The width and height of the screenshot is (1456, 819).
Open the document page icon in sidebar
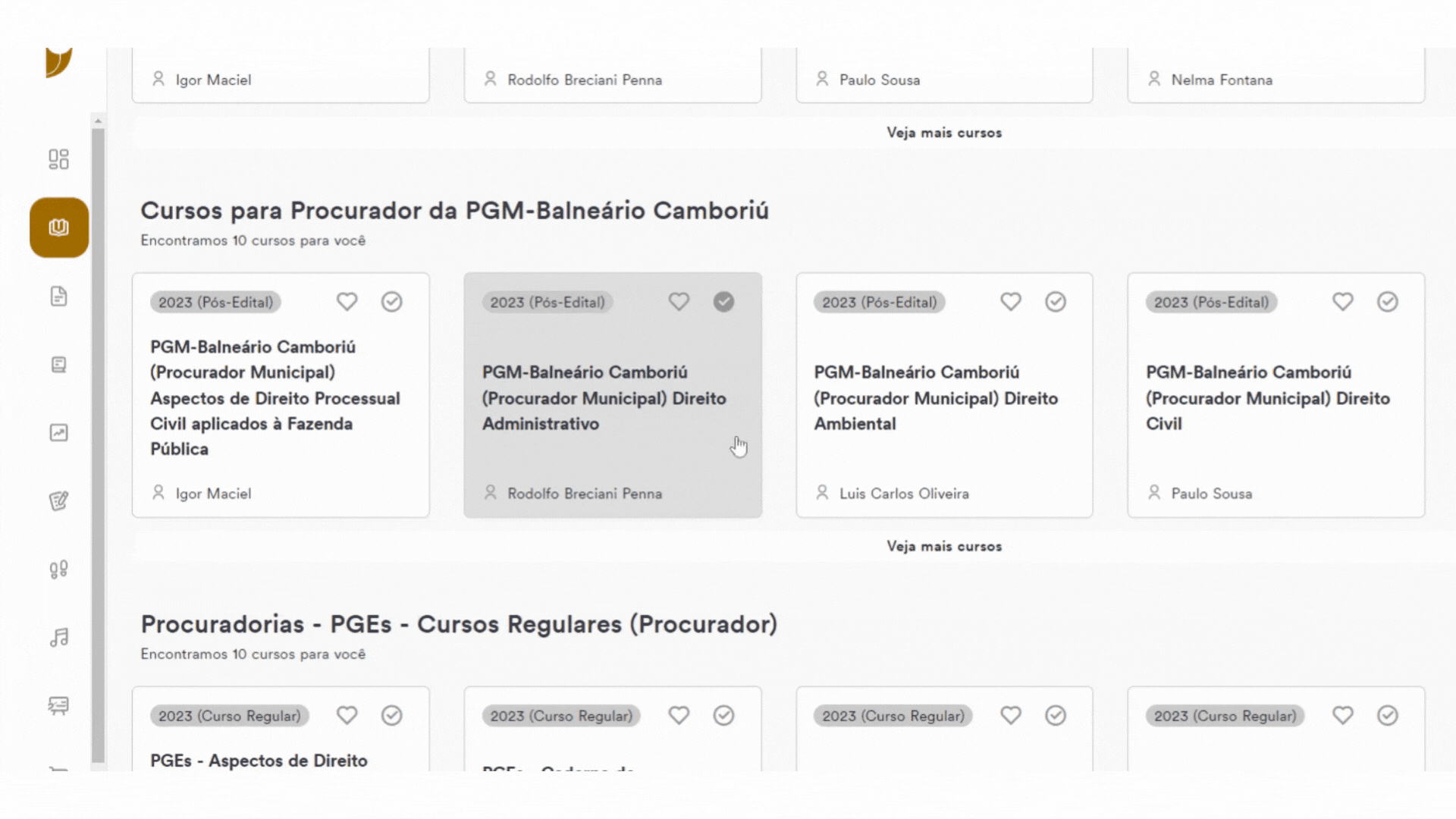click(x=58, y=296)
